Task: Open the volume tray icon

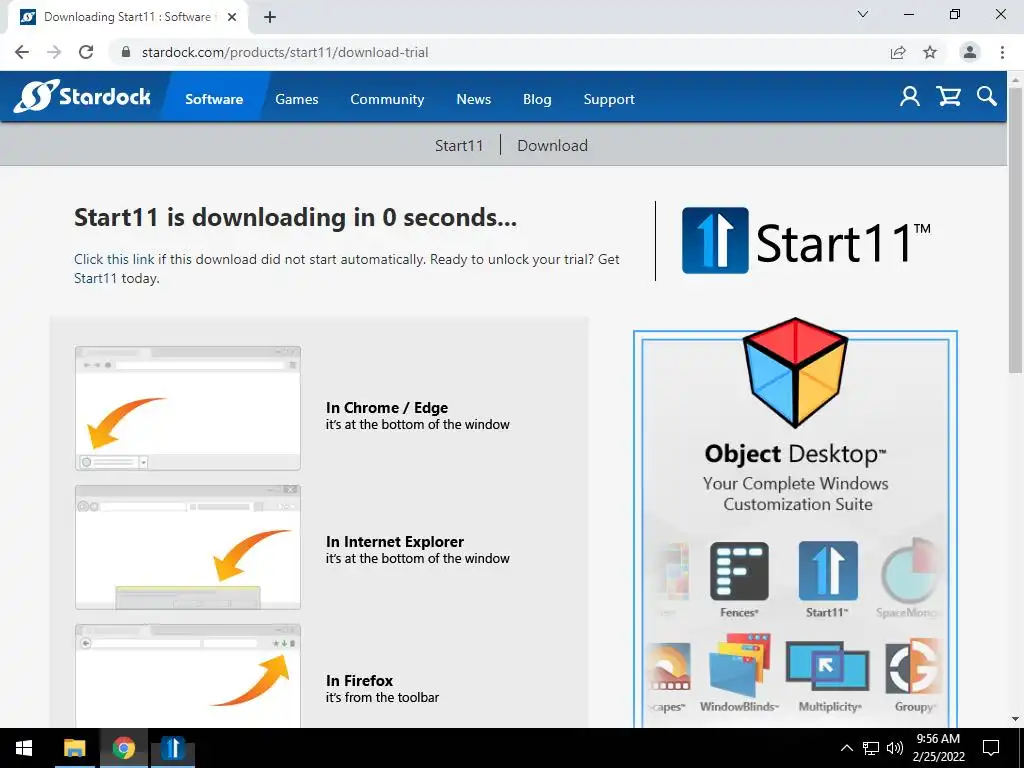Action: coord(895,748)
